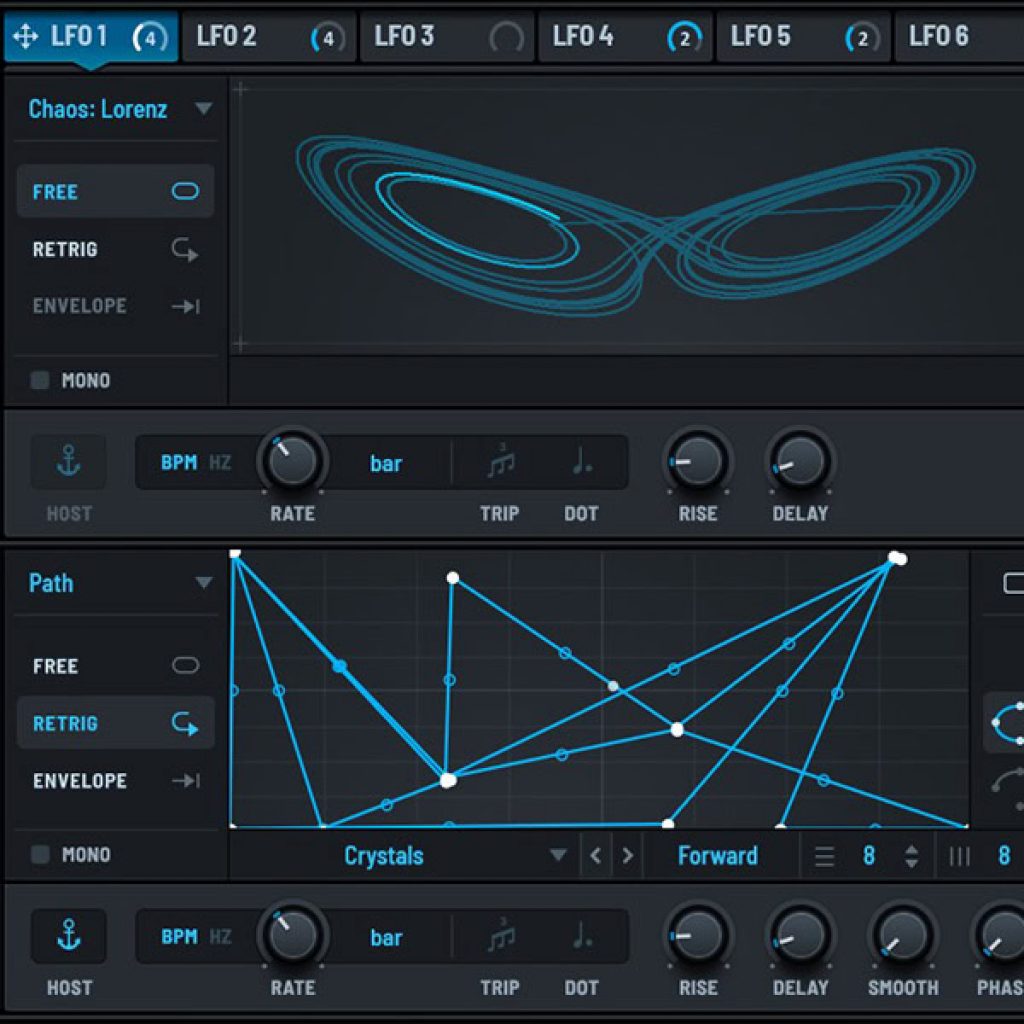Enable triplet timing with the TRIP icon
The width and height of the screenshot is (1024, 1024).
(501, 462)
